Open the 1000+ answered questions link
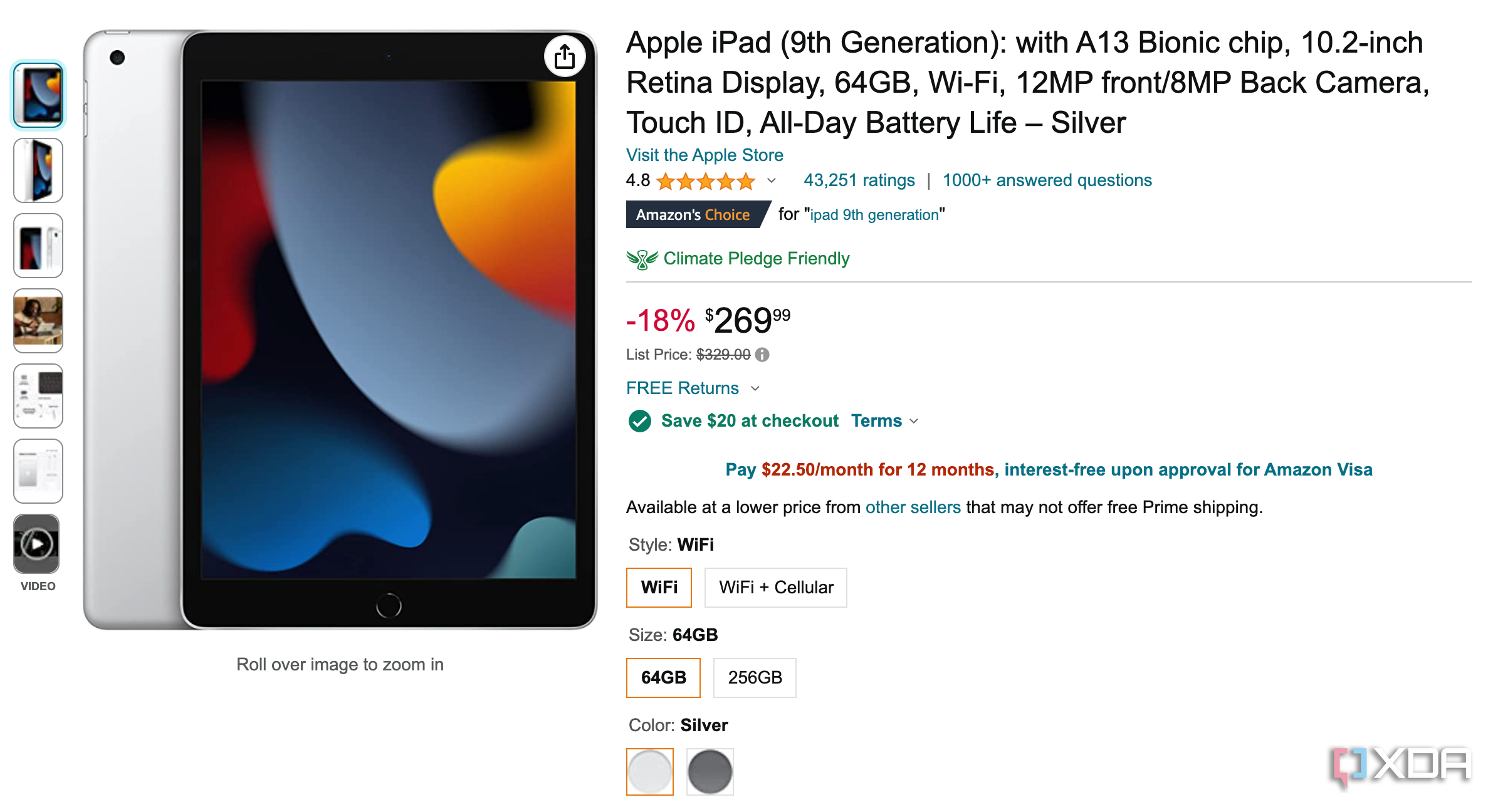This screenshot has width=1493, height=812. (1046, 180)
